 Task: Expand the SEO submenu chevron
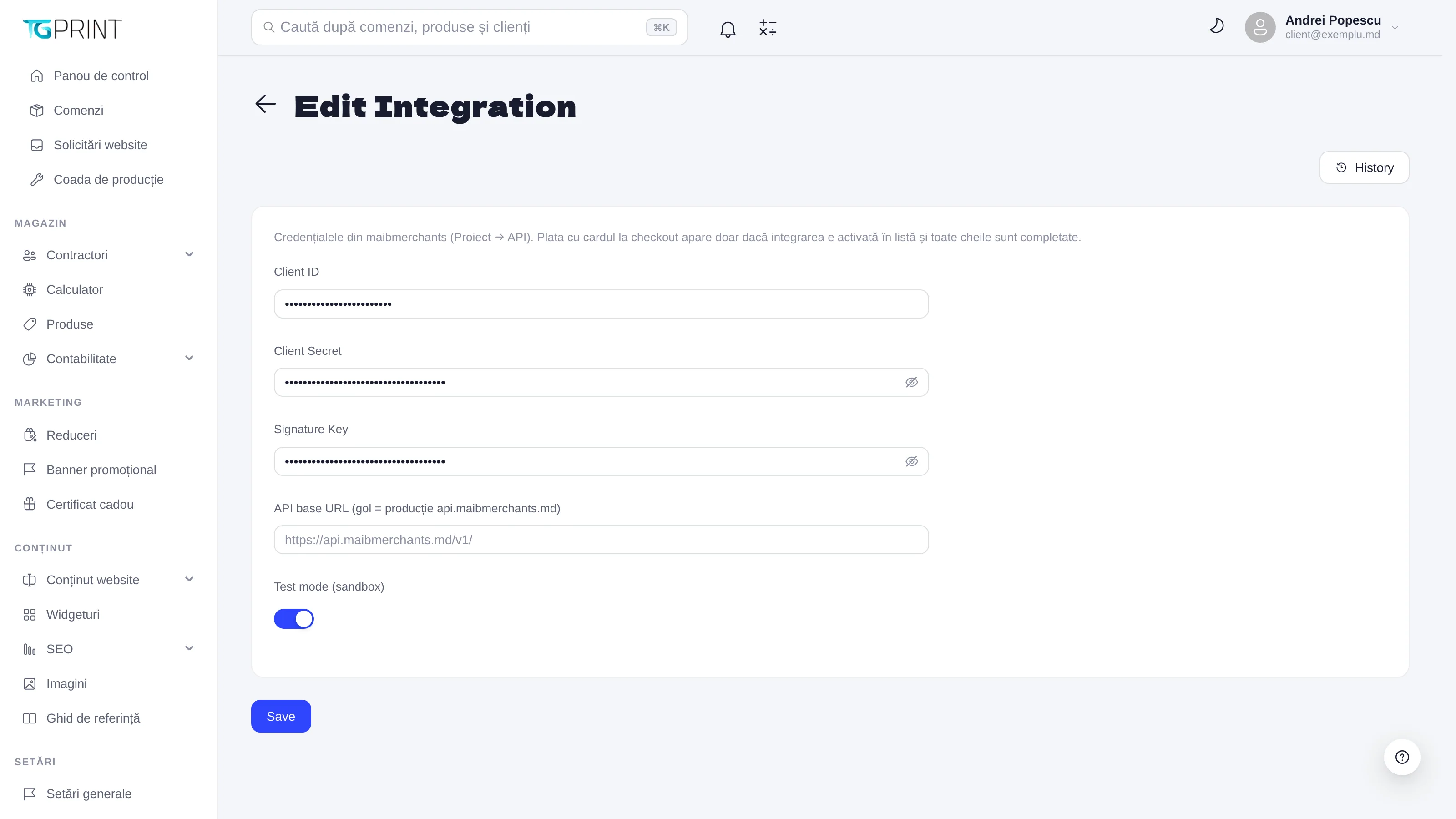coord(189,648)
